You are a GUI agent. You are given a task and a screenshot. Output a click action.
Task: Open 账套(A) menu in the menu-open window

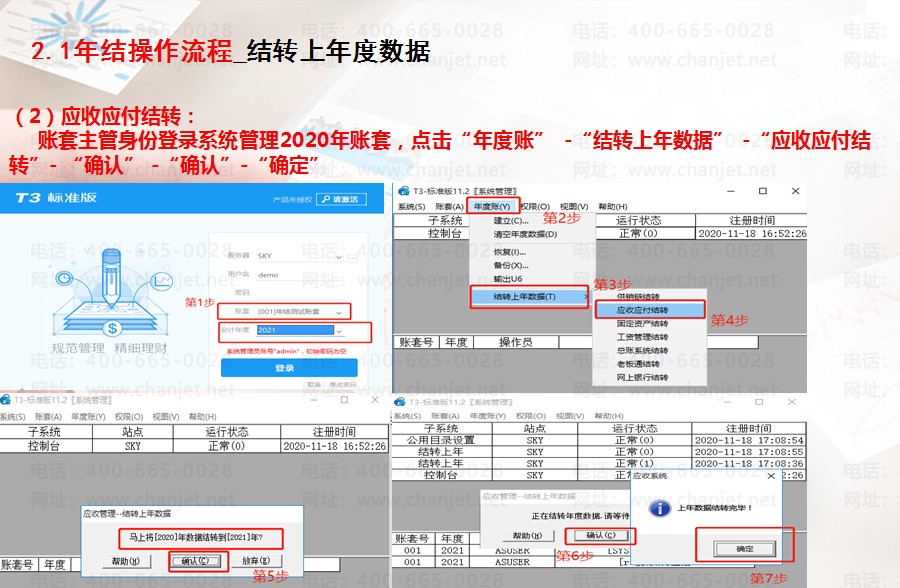(449, 207)
